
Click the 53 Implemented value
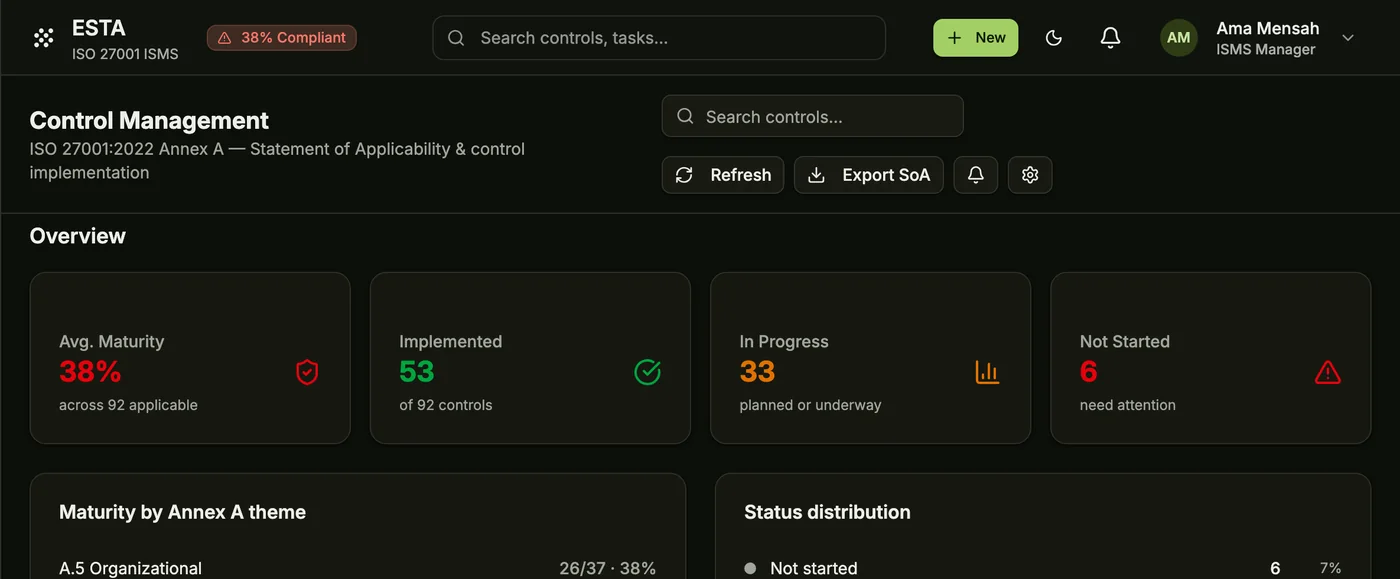tap(417, 372)
